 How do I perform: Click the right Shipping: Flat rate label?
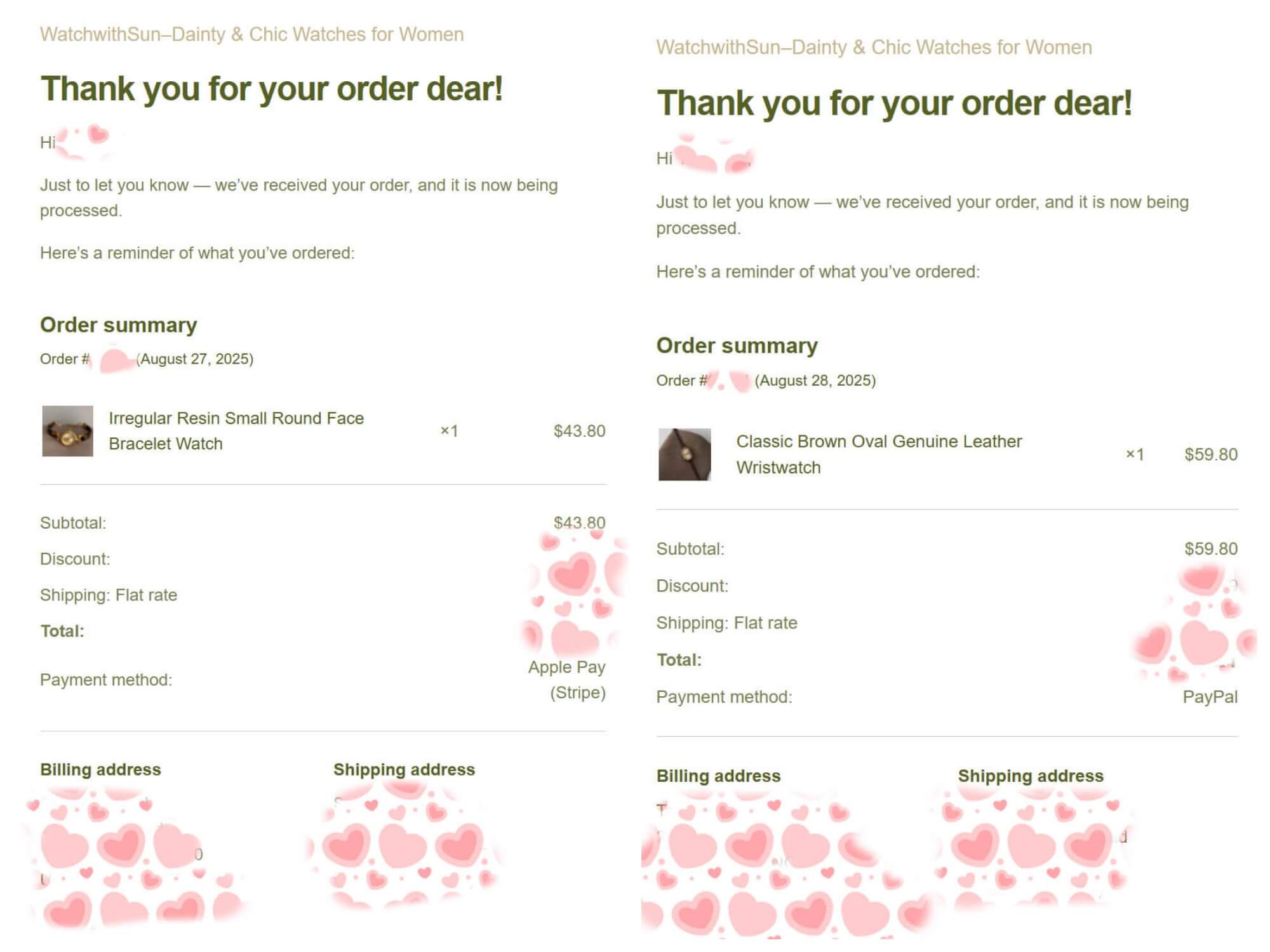click(727, 623)
